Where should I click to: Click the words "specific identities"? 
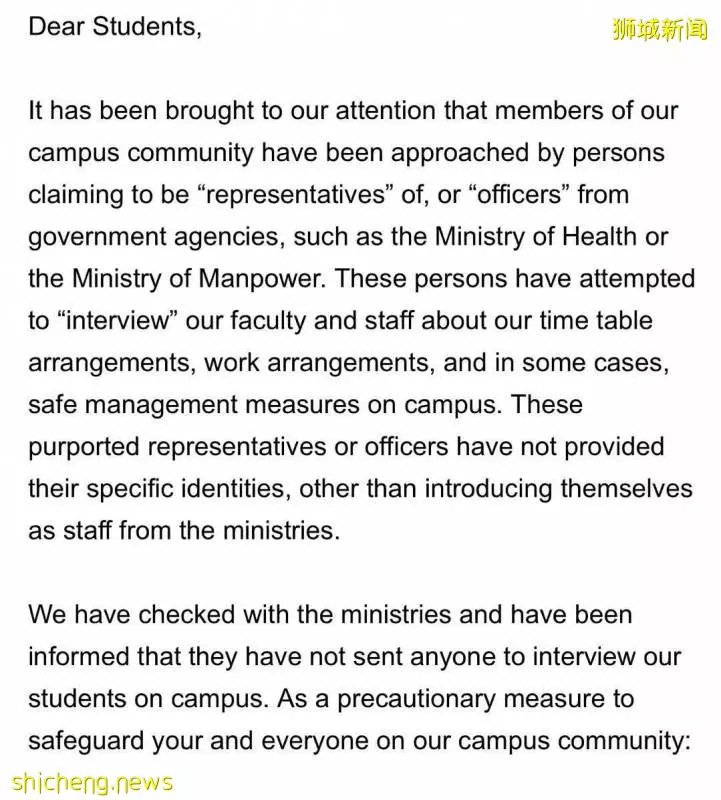click(x=188, y=488)
